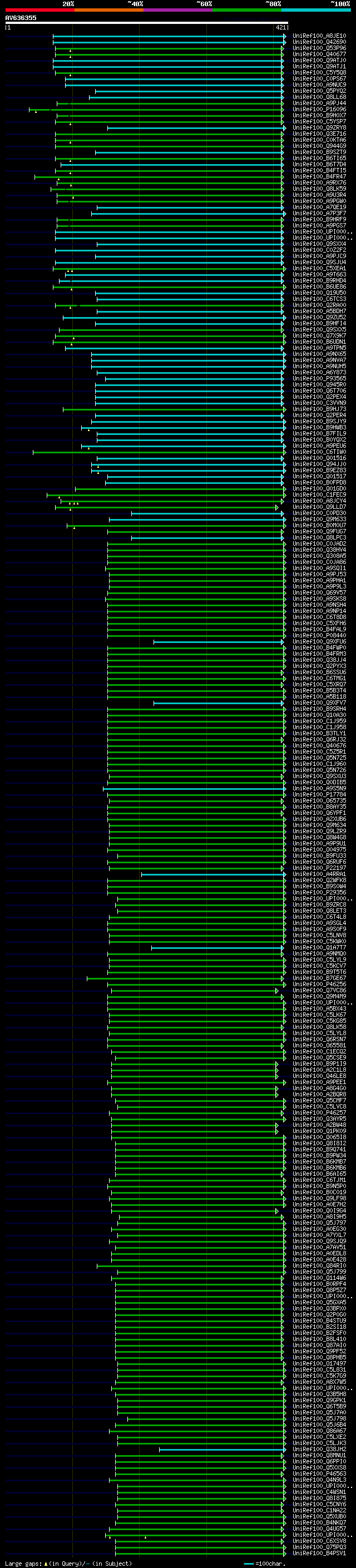Select UniRef100_Q6YPF1 label
The height and width of the screenshot is (1568, 356).
click(x=319, y=813)
